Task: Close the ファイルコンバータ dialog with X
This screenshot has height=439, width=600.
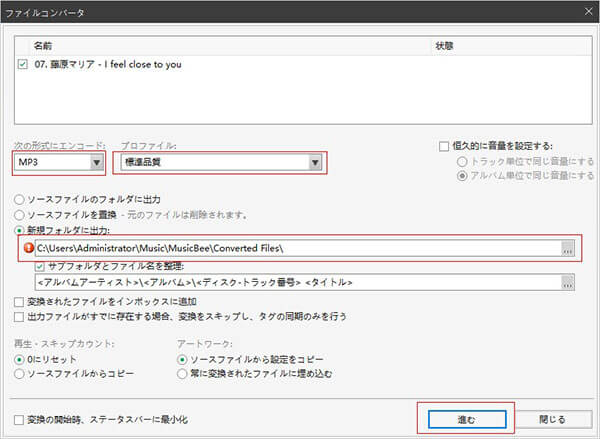Action: (x=589, y=12)
